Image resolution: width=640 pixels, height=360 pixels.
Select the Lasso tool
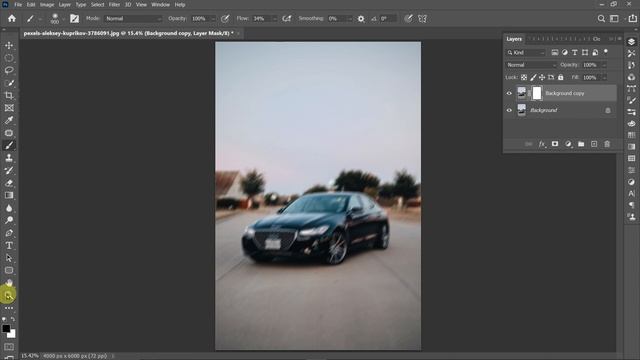point(9,70)
